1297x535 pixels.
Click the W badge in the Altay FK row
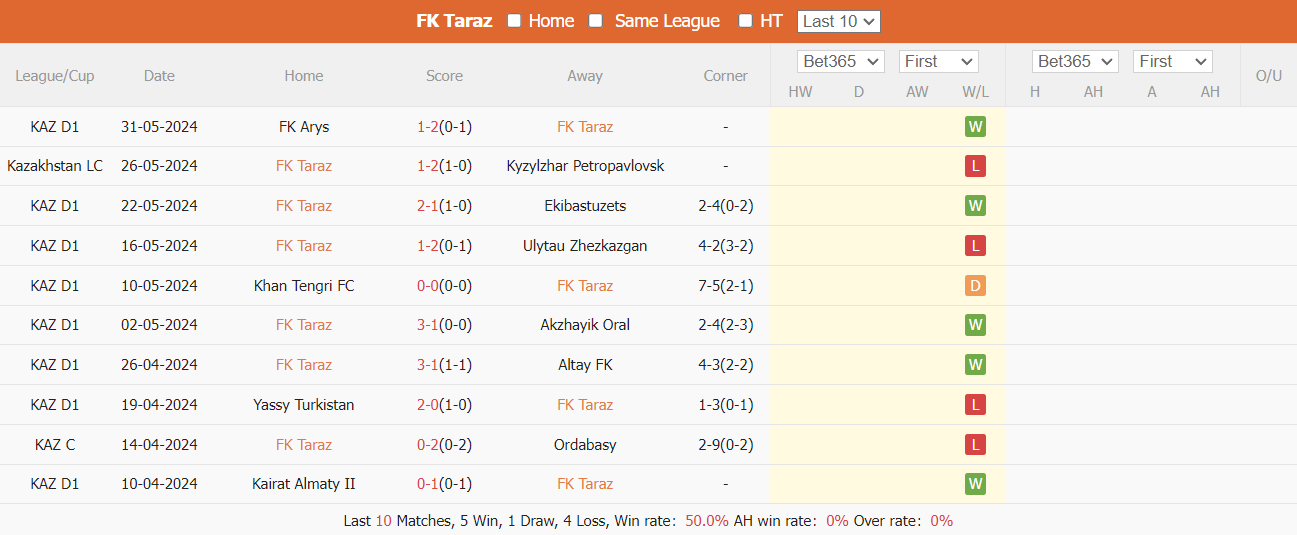click(975, 365)
